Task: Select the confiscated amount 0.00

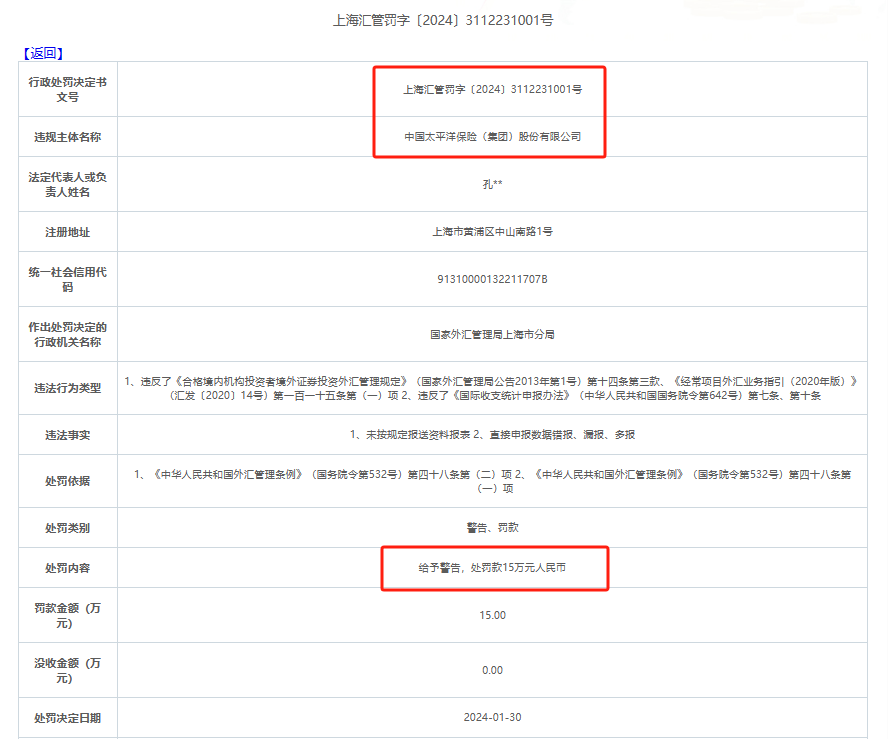Action: point(492,670)
